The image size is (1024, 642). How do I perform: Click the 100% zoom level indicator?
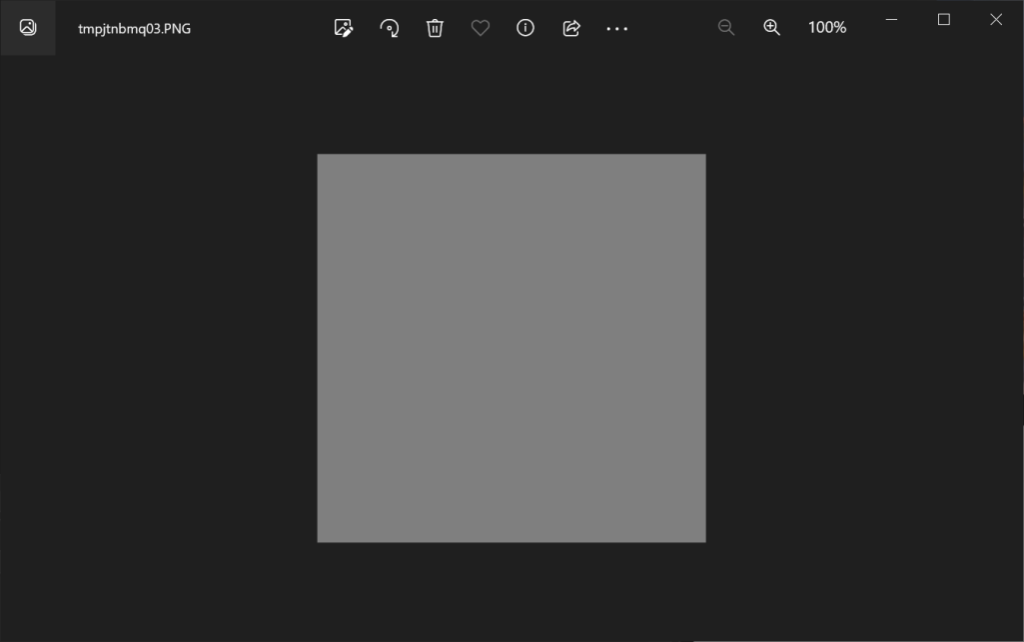click(x=827, y=28)
